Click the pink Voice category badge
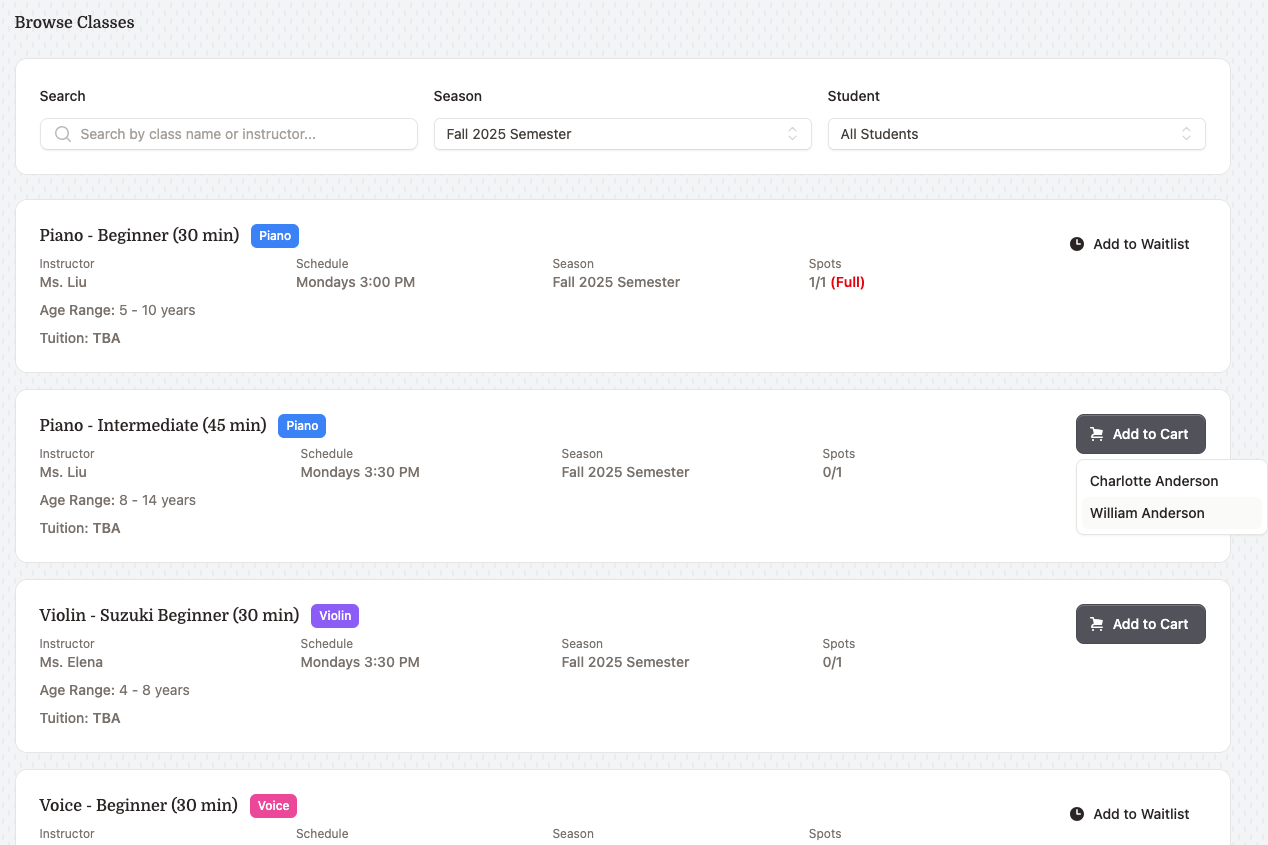Image resolution: width=1268 pixels, height=845 pixels. (x=273, y=806)
